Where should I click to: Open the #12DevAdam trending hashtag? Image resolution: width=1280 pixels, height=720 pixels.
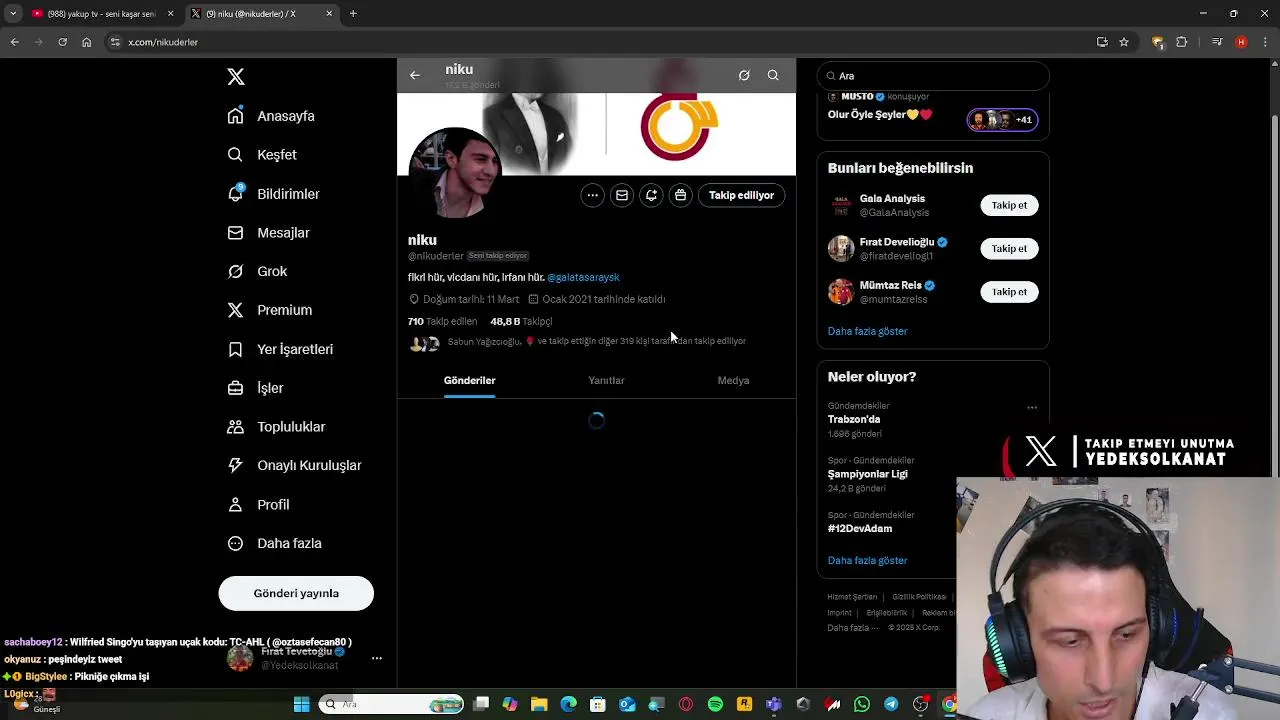coord(860,528)
